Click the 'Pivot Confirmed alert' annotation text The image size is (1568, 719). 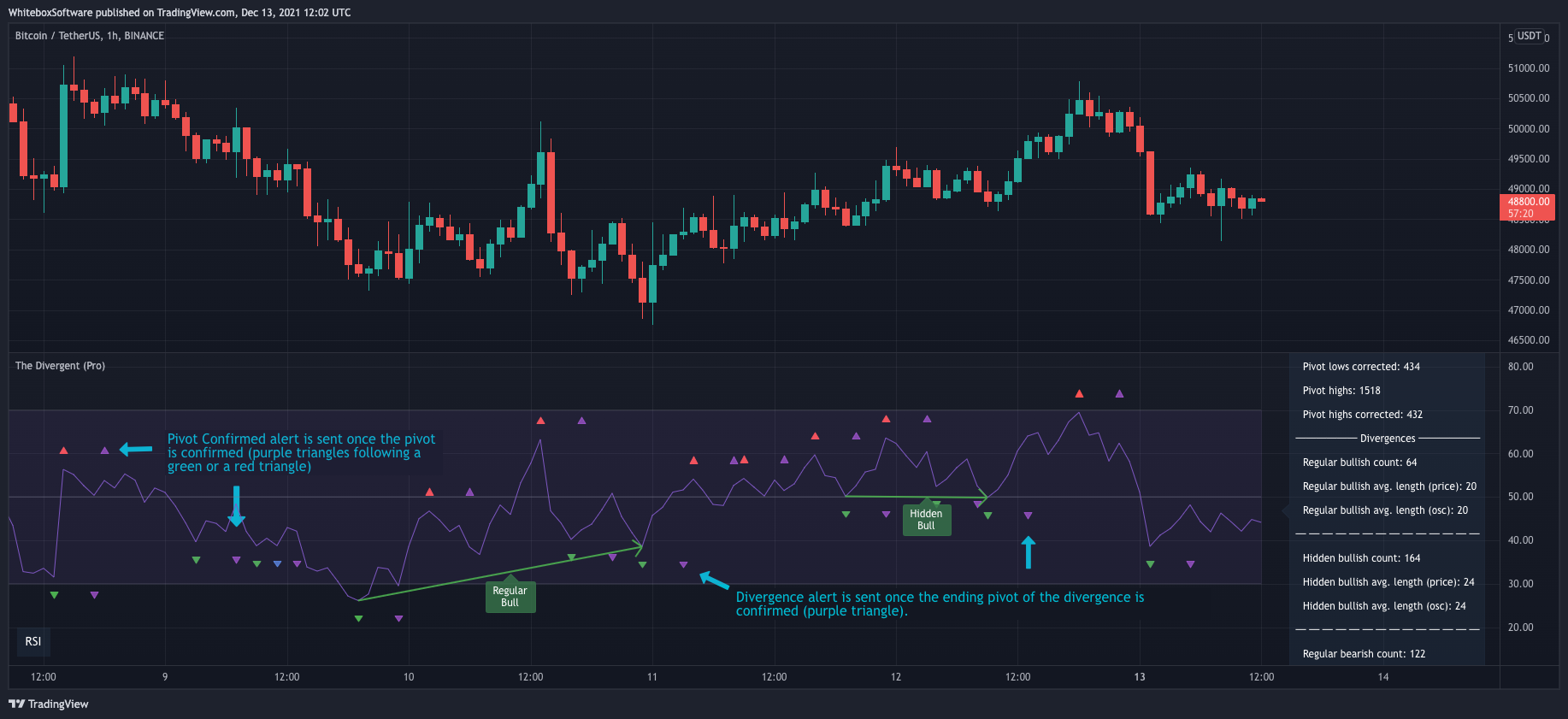click(x=301, y=453)
